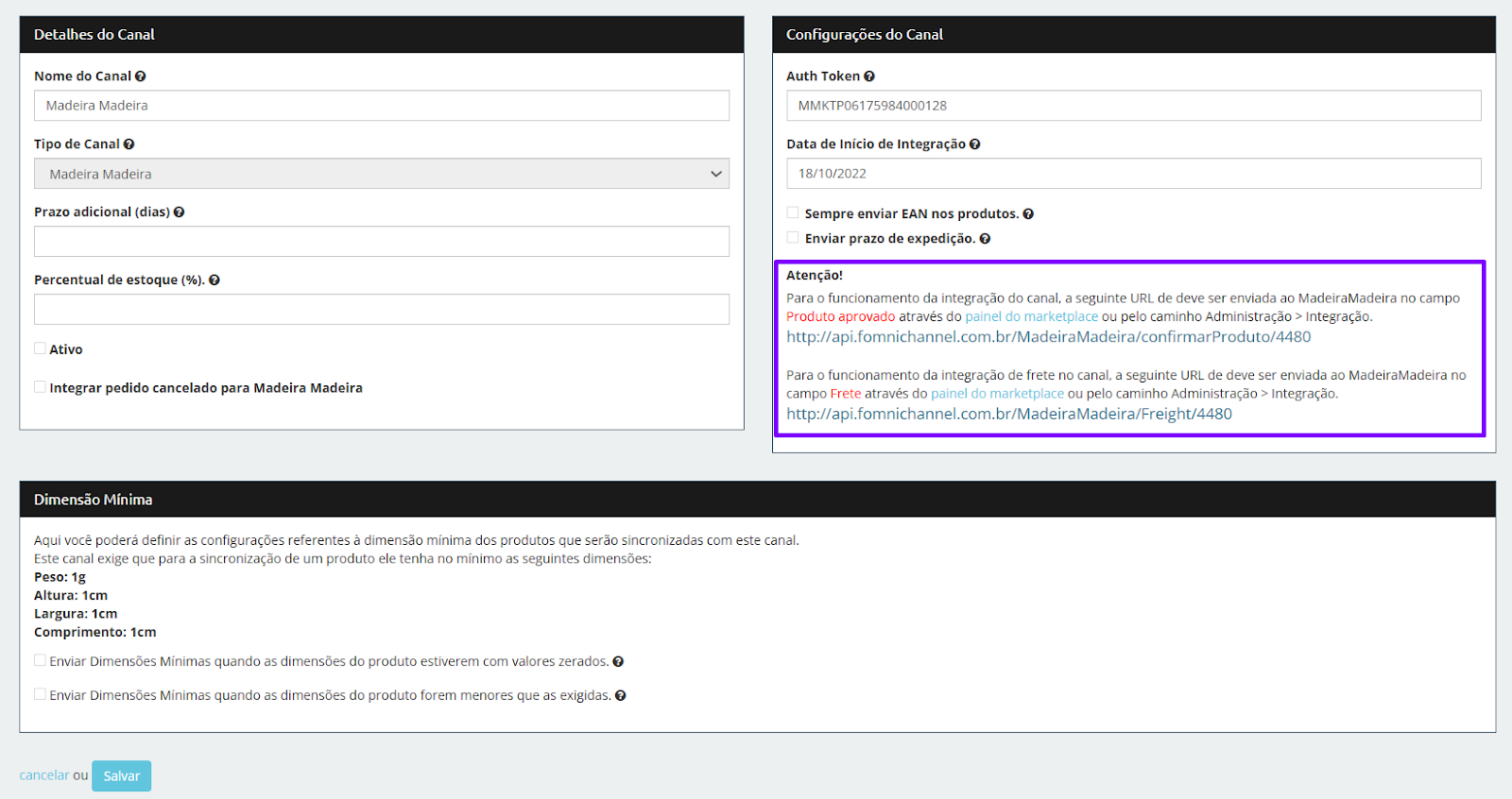Viewport: 1512px width, 799px height.
Task: Click the Detalhes do Canal panel header
Action: [382, 34]
